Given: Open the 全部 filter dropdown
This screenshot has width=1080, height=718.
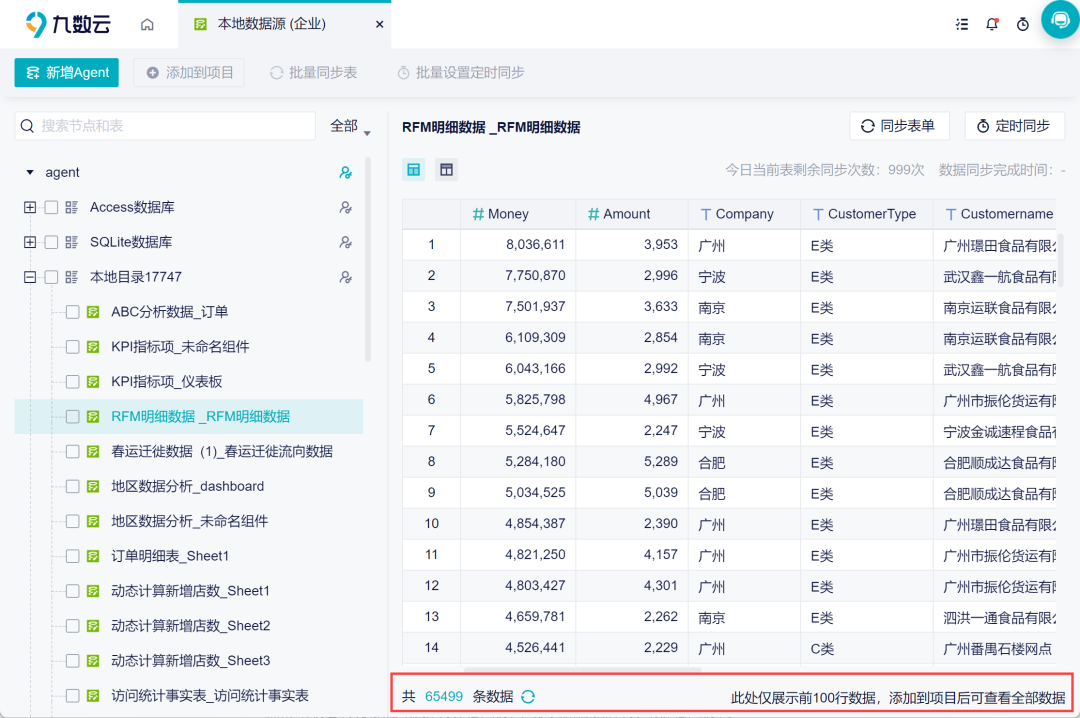Looking at the screenshot, I should pos(344,126).
